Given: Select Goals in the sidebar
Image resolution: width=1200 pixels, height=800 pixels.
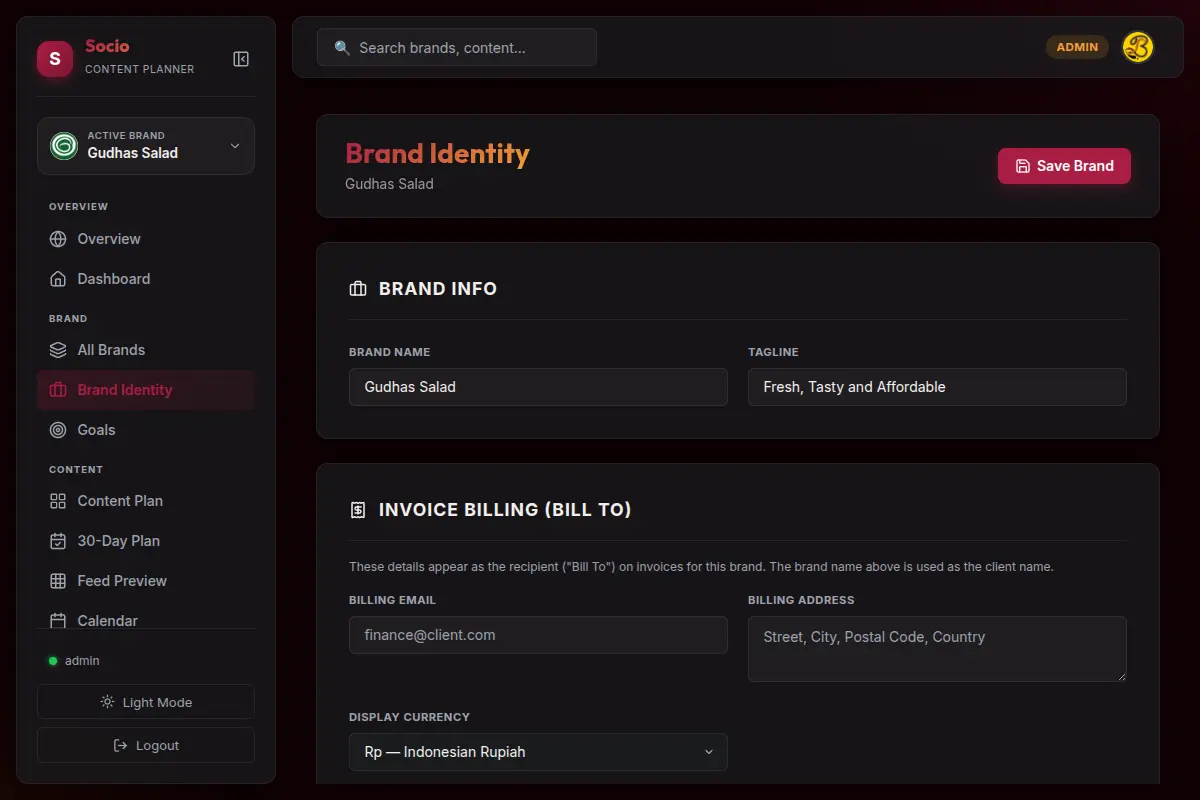Looking at the screenshot, I should click(x=146, y=430).
